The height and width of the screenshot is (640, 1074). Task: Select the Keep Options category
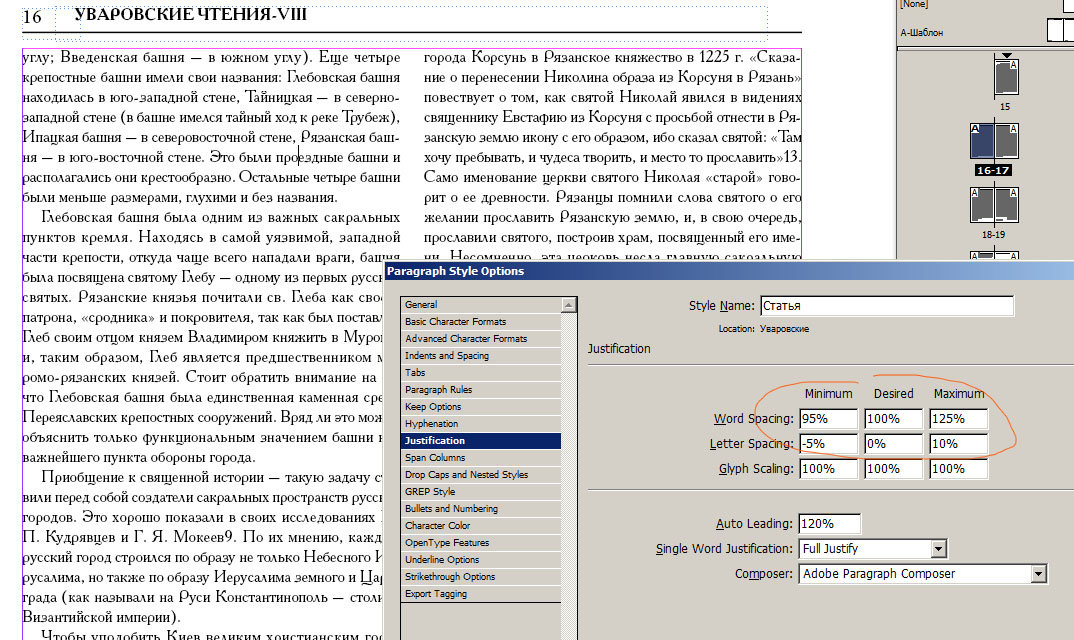(481, 406)
